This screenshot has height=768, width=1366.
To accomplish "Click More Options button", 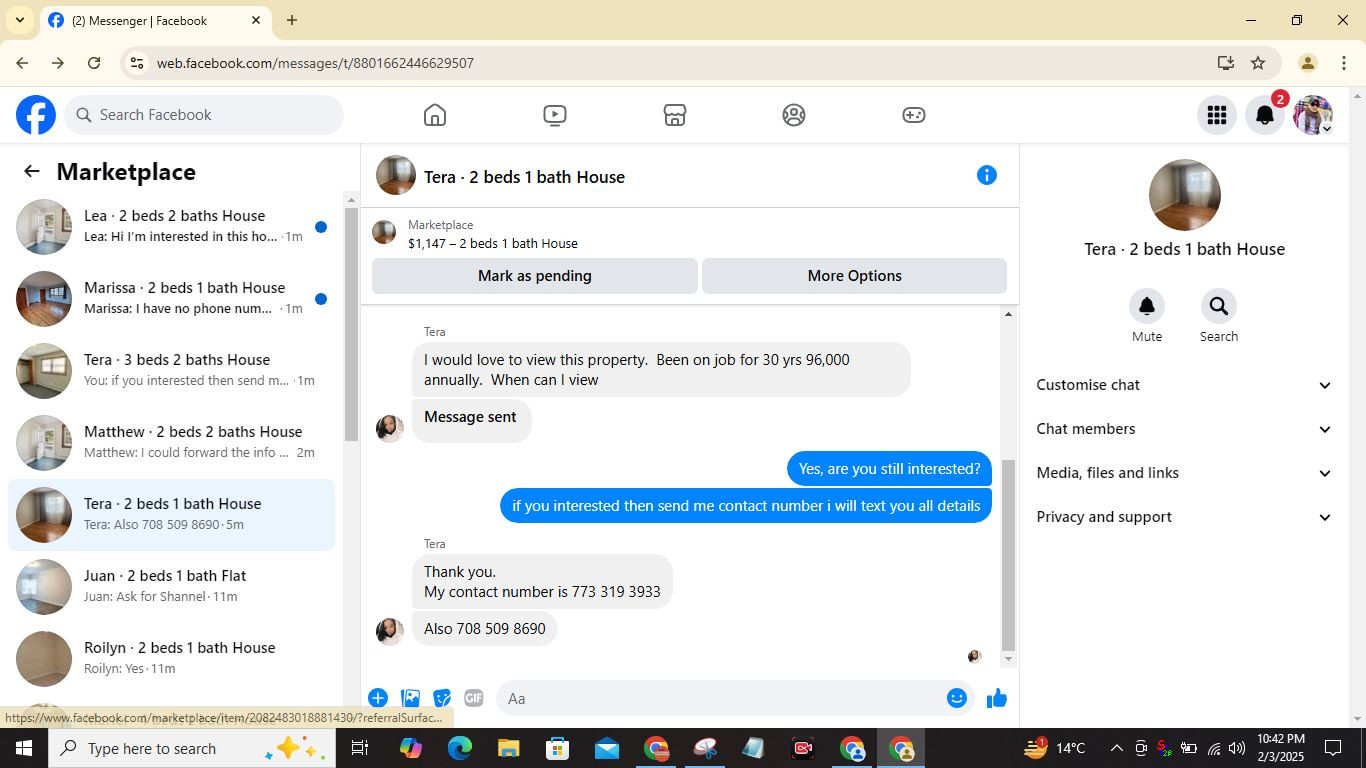I will coord(854,276).
